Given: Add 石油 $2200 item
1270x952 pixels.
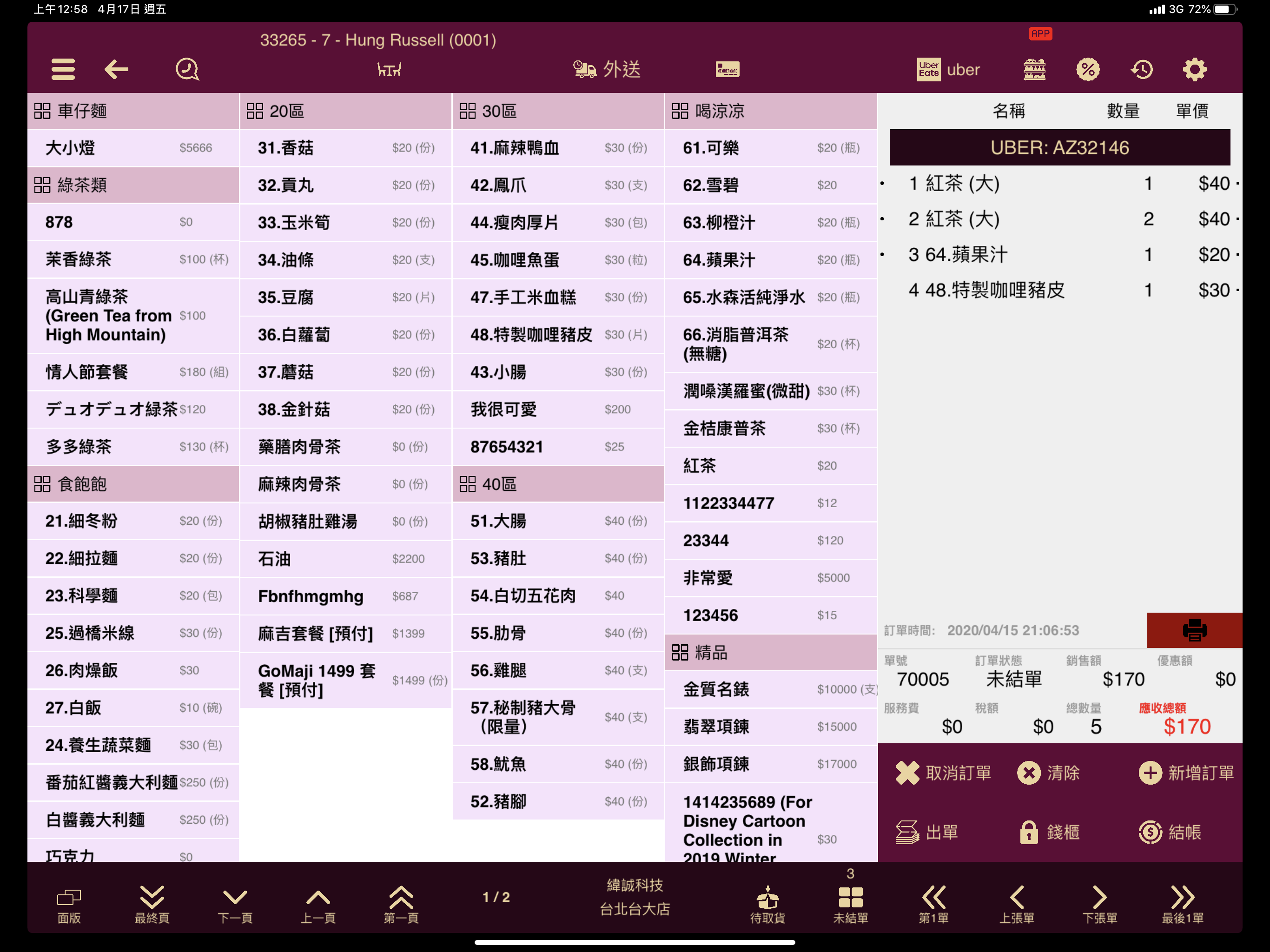Looking at the screenshot, I should point(346,559).
